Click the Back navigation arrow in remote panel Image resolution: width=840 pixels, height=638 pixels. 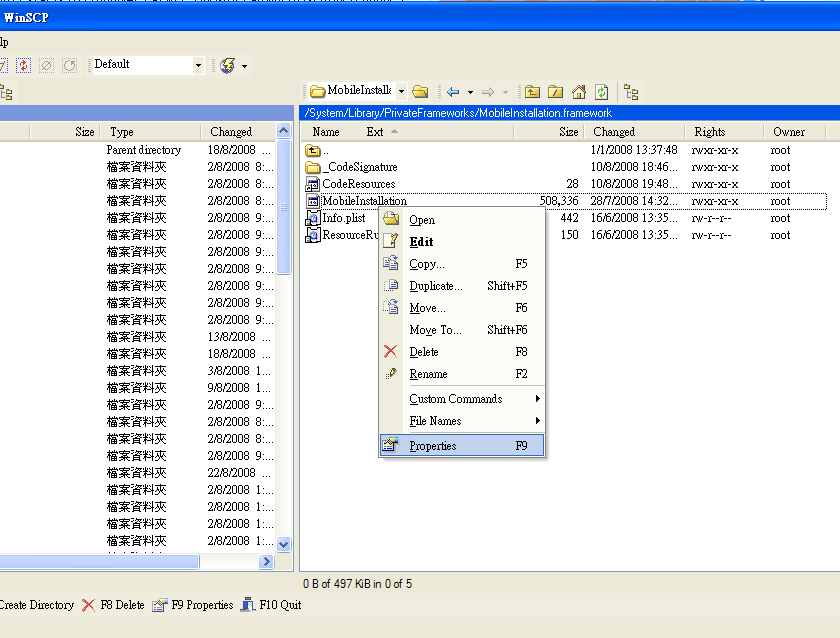[452, 91]
